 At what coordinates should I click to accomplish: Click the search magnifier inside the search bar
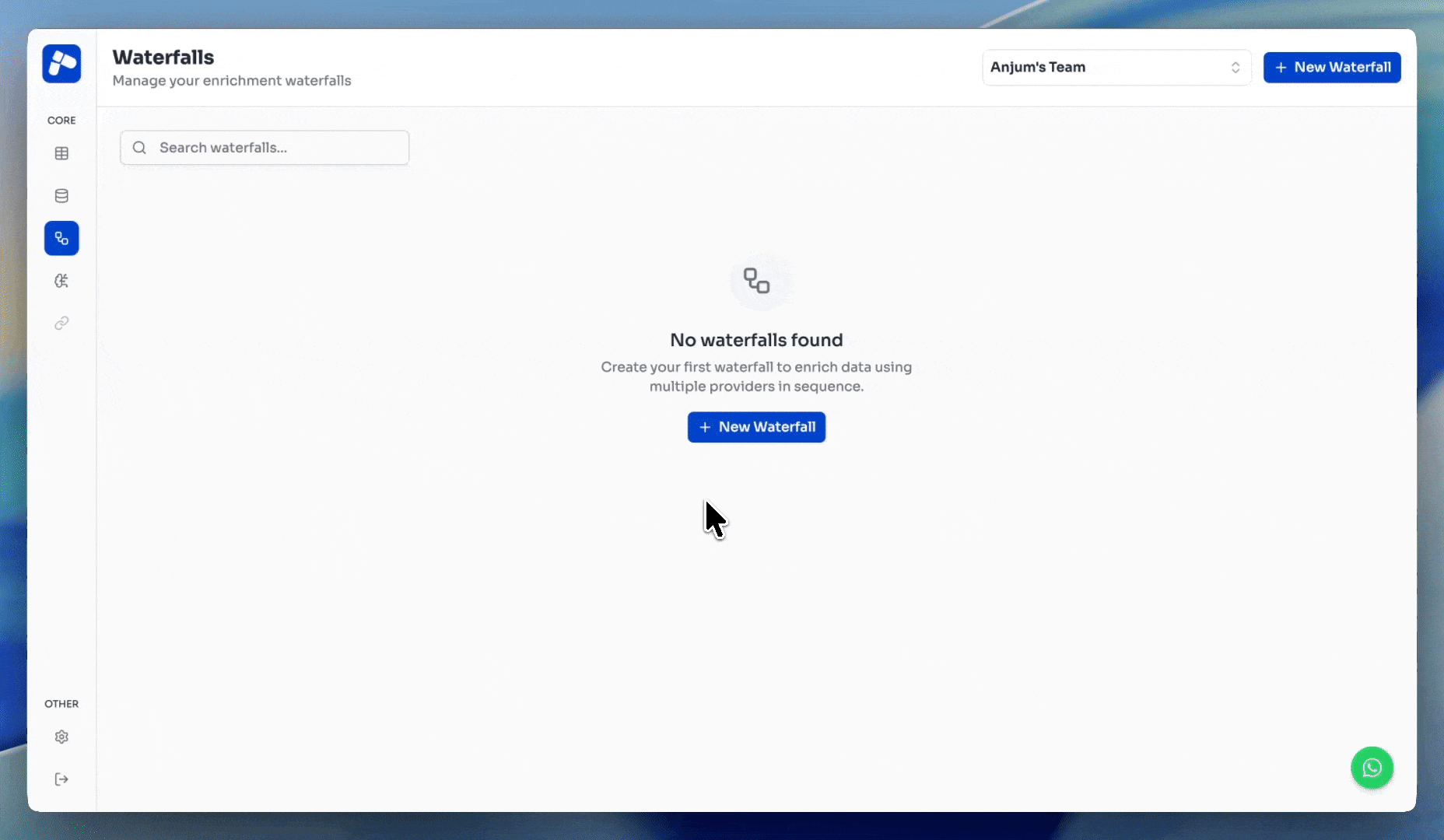[140, 148]
